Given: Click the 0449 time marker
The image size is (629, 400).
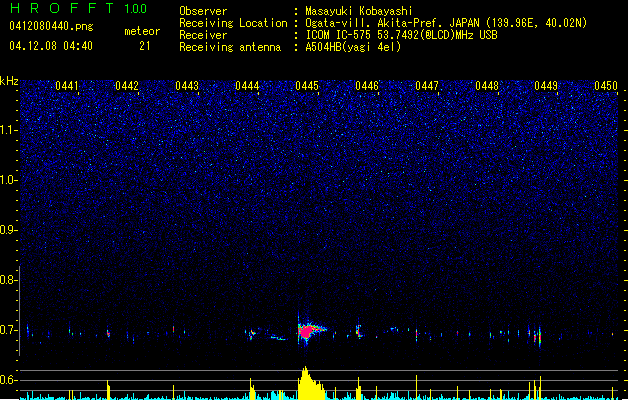Looking at the screenshot, I should 546,86.
